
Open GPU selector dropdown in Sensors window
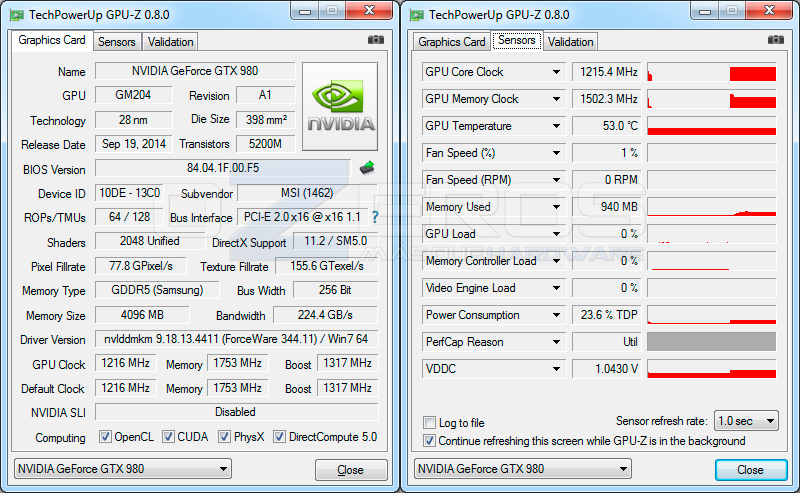click(x=523, y=469)
